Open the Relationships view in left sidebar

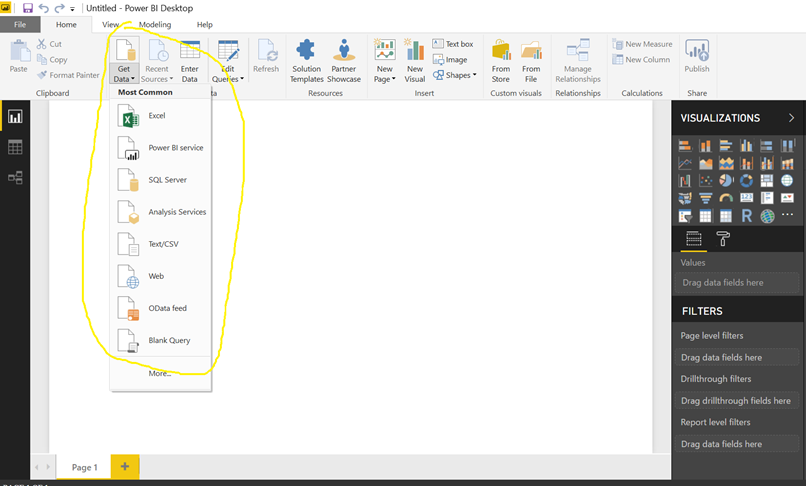coord(15,177)
